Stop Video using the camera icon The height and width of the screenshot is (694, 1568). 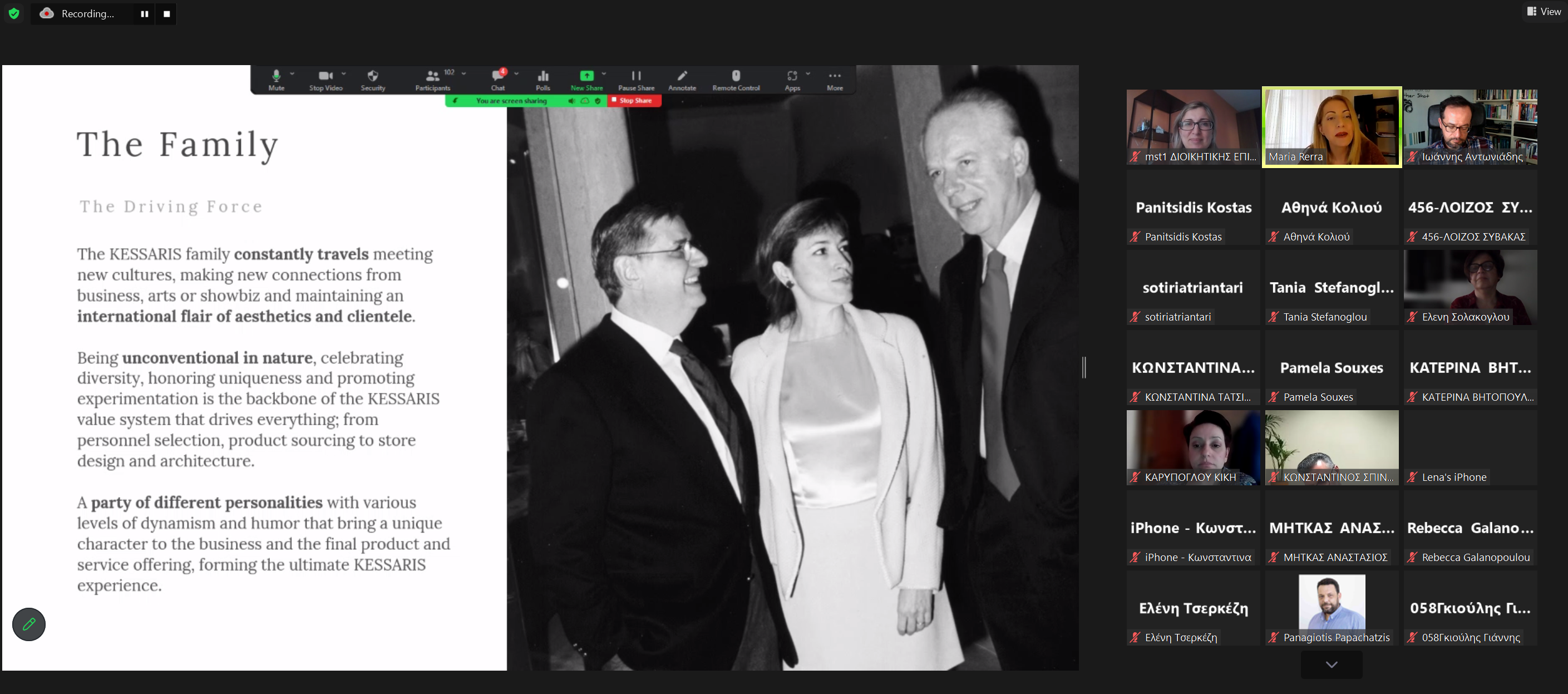pos(326,80)
